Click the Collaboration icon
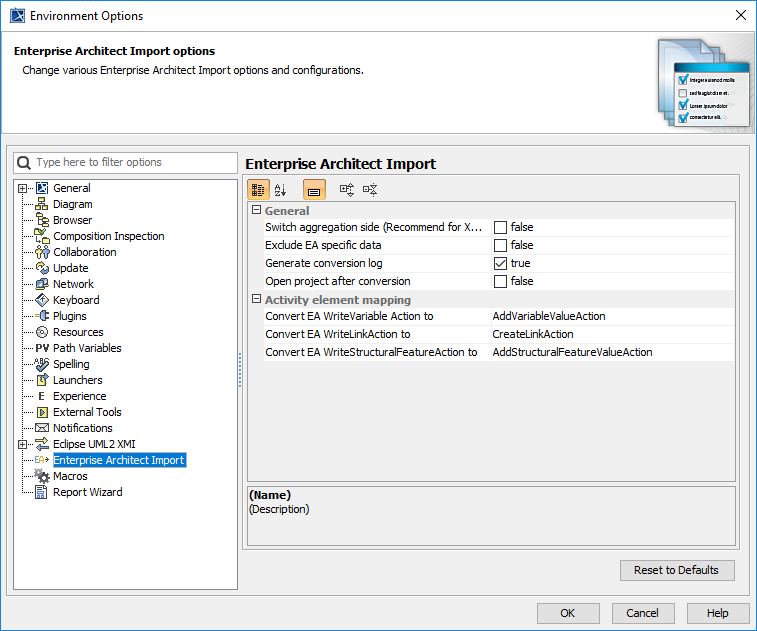 (x=42, y=252)
